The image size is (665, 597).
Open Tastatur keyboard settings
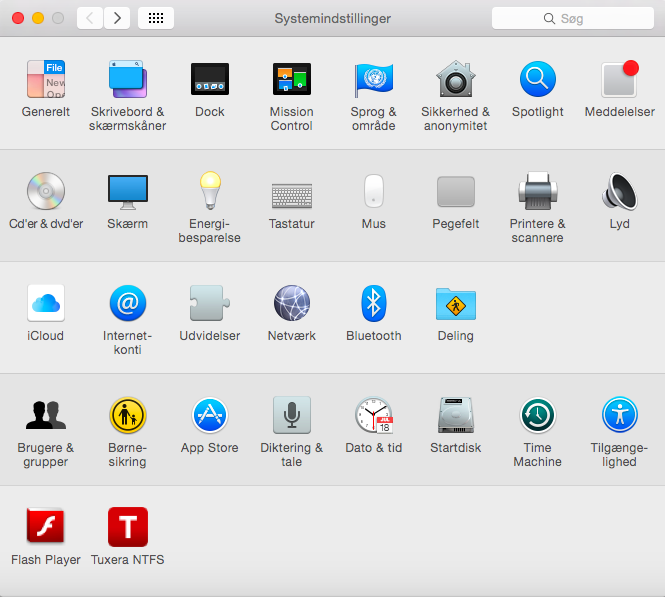pos(291,191)
